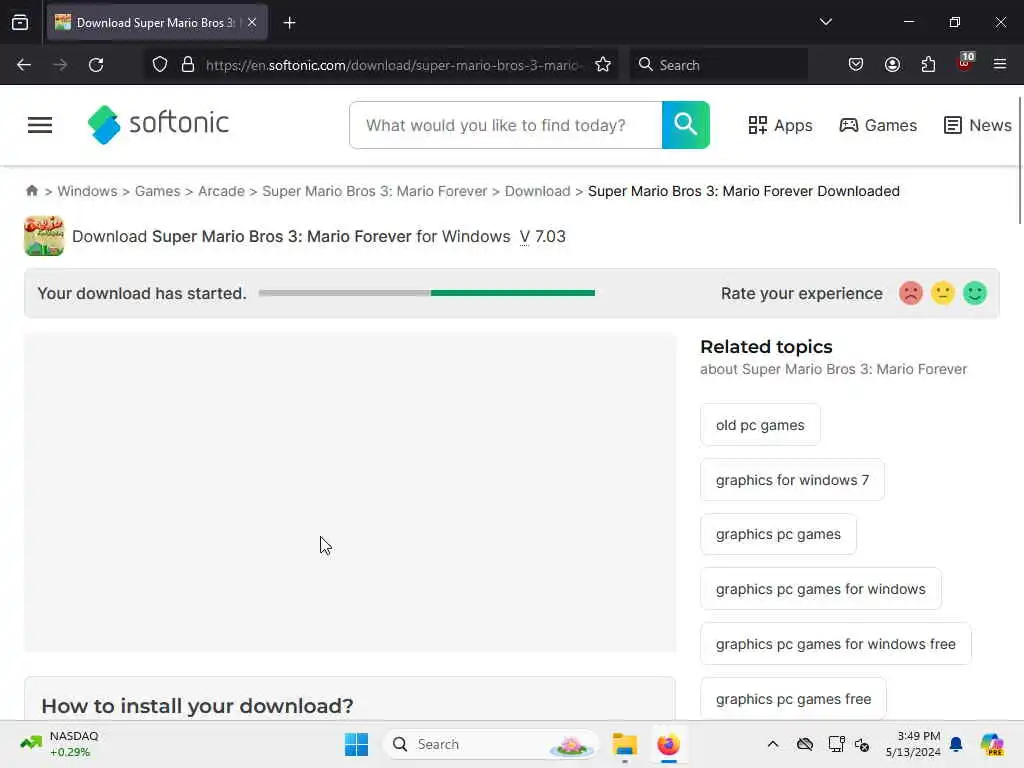This screenshot has width=1024, height=768.
Task: Submit search with magnifier button
Action: [x=686, y=125]
